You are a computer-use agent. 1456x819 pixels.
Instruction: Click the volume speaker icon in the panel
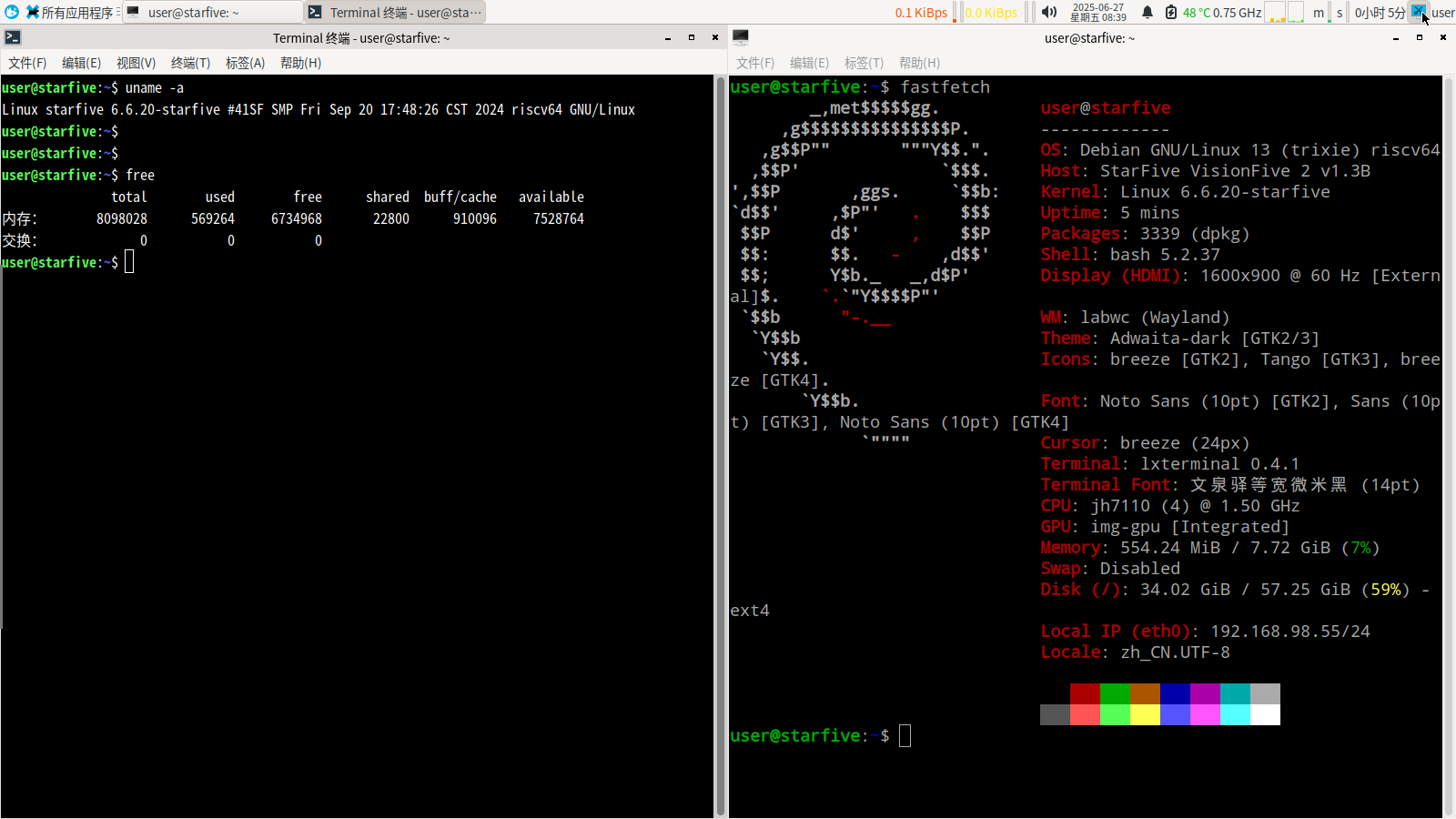(x=1049, y=13)
